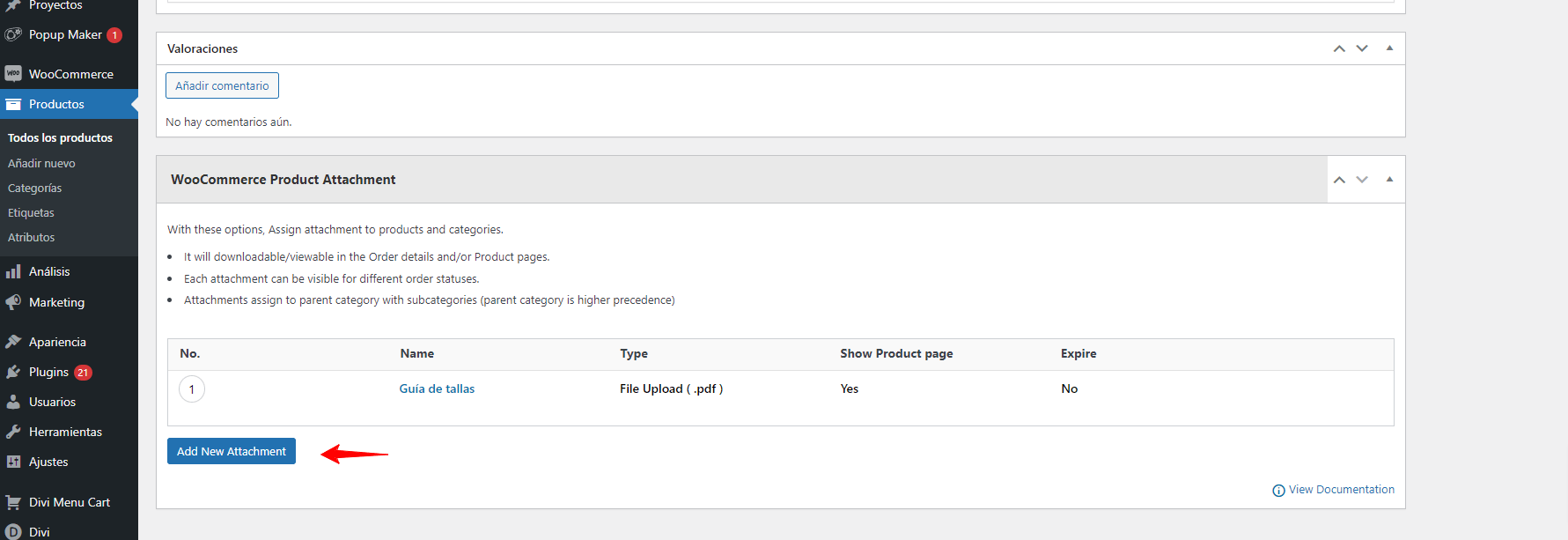Click the Usuarios person icon
The height and width of the screenshot is (540, 1568).
click(13, 402)
